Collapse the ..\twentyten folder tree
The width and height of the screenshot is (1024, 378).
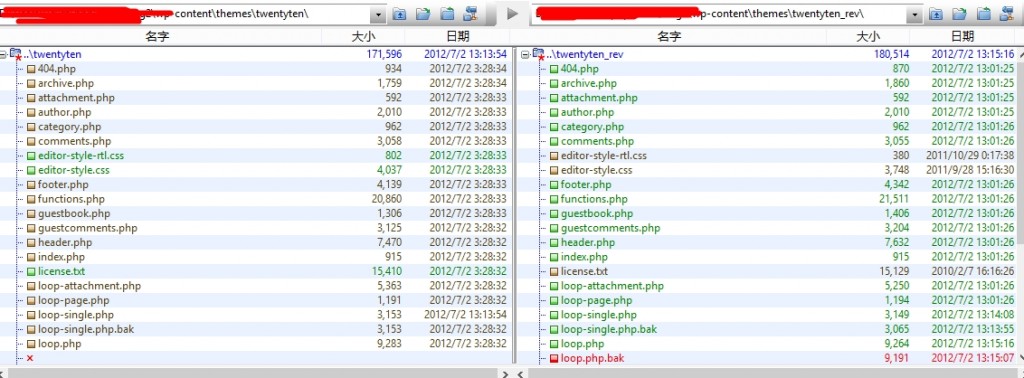point(4,55)
